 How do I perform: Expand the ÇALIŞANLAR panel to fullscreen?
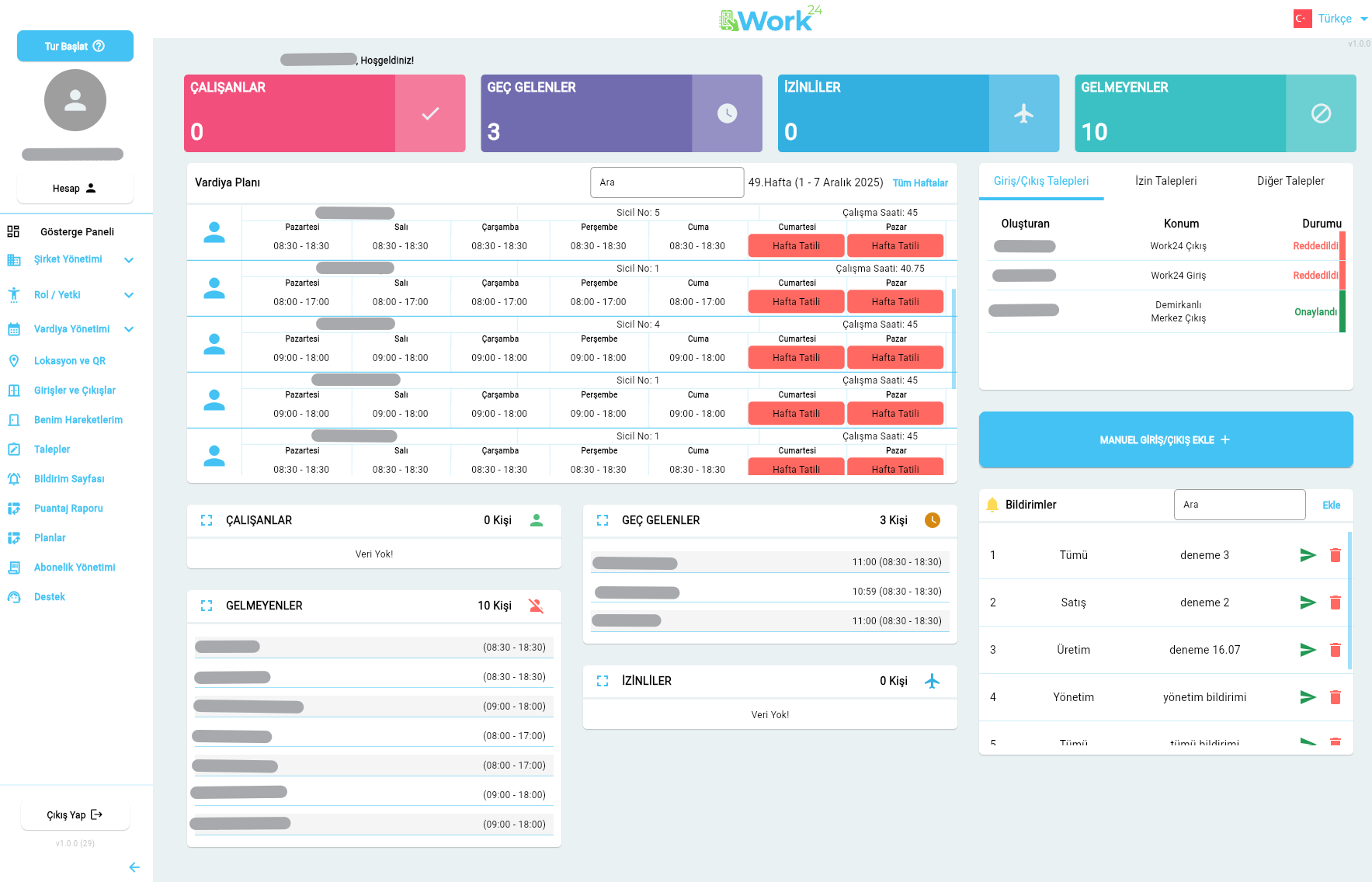point(207,520)
